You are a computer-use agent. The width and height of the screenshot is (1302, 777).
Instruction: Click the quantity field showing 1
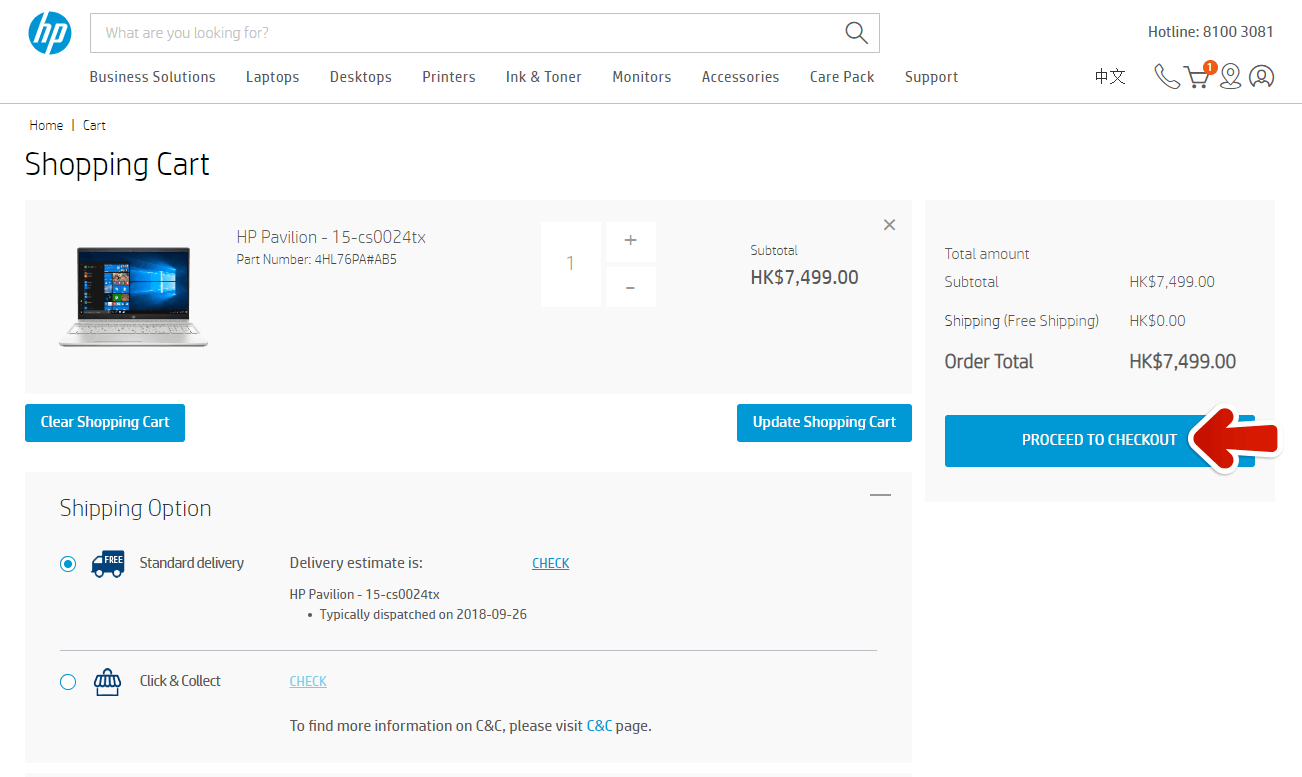point(571,264)
